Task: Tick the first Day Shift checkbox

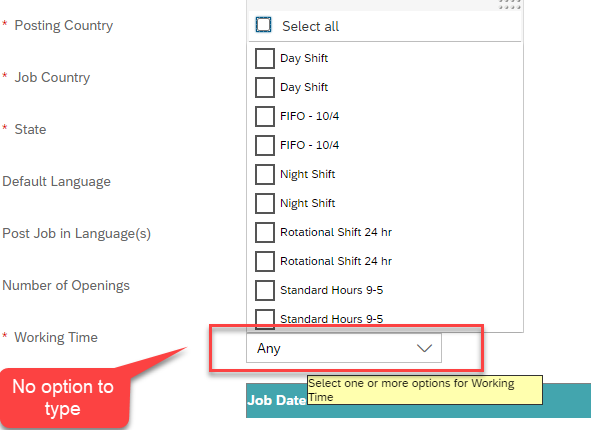Action: pyautogui.click(x=265, y=58)
